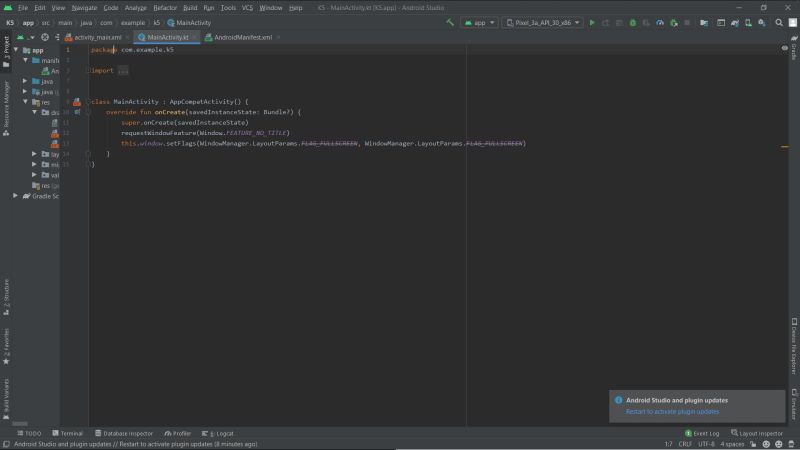Screen dimensions: 800x450
Task: Click the Collapse All icon in the Project panel header
Action: click(57, 37)
